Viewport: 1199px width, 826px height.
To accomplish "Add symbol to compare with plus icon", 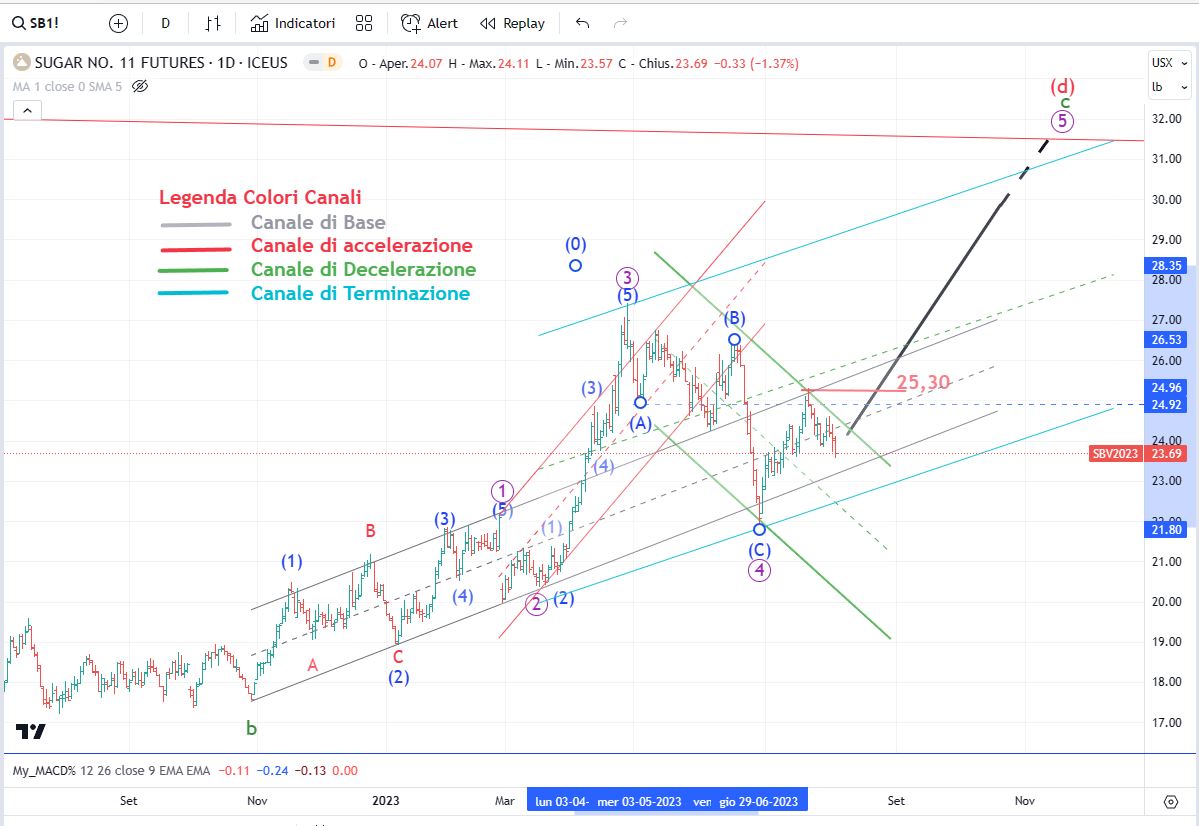I will tap(119, 24).
